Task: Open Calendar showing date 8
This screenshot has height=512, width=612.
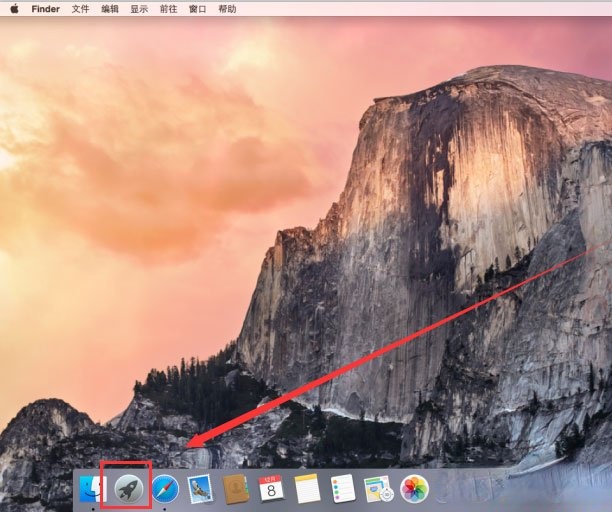Action: [271, 488]
